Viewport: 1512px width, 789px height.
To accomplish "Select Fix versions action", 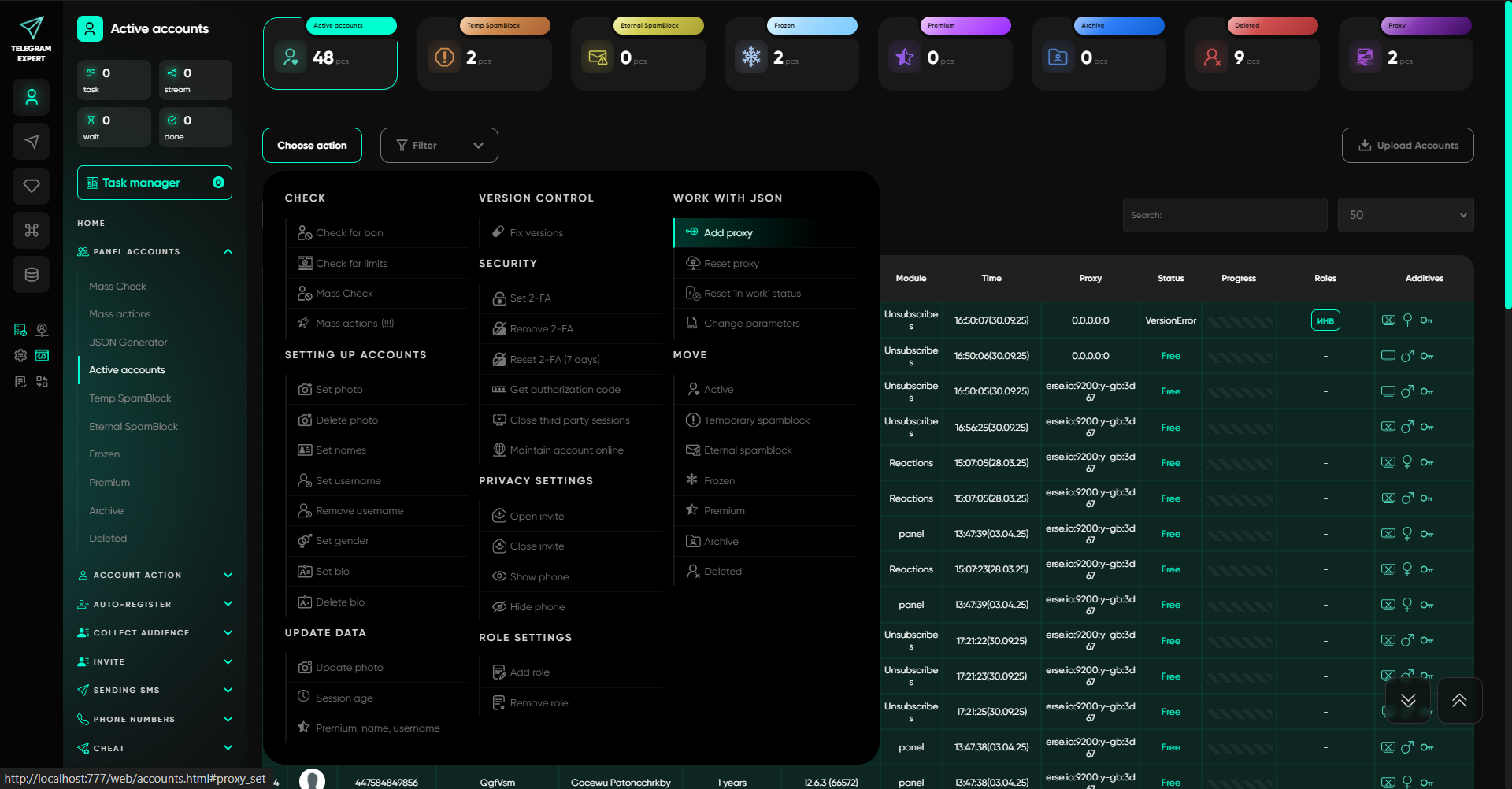I will (x=570, y=233).
